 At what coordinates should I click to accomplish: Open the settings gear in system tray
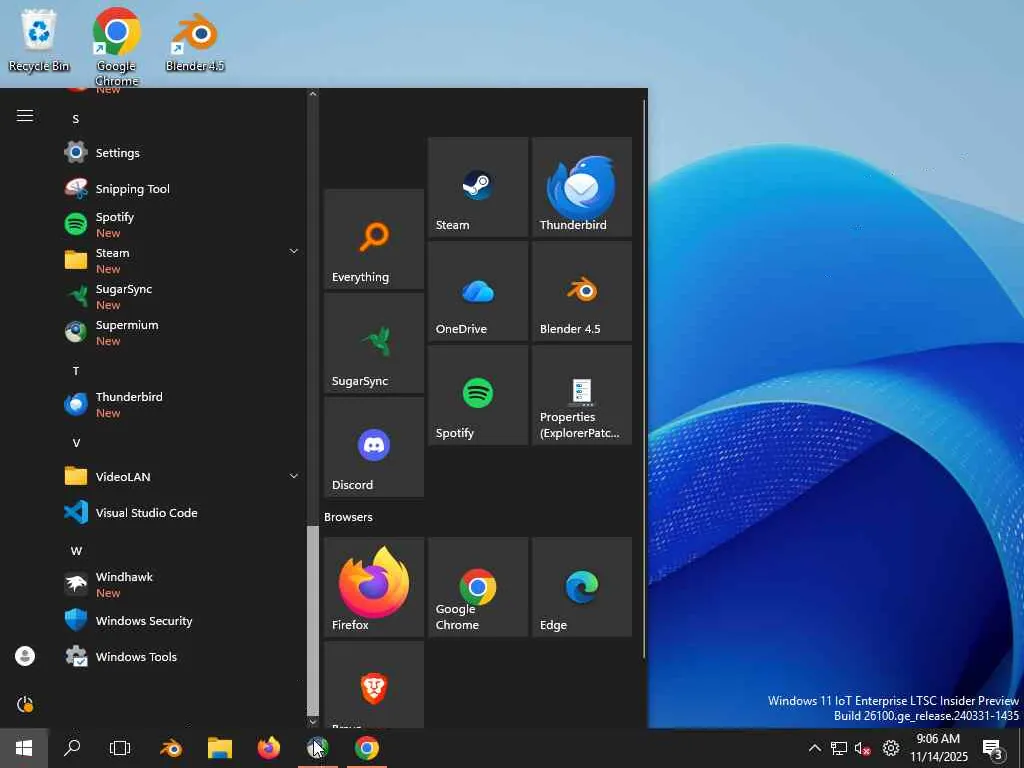[891, 748]
